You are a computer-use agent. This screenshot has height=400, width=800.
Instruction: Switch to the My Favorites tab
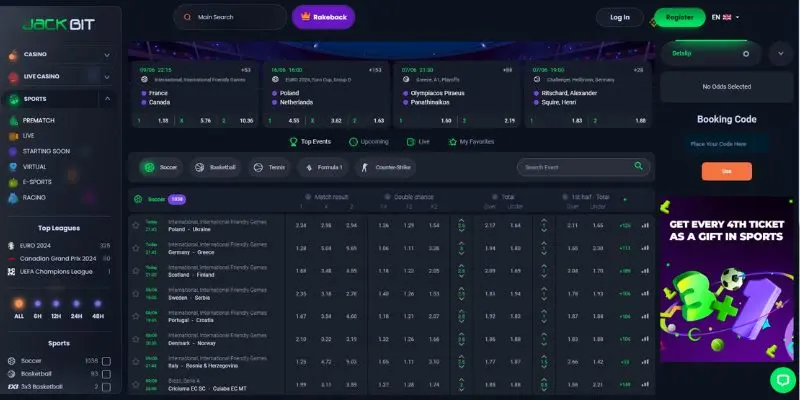(x=471, y=142)
